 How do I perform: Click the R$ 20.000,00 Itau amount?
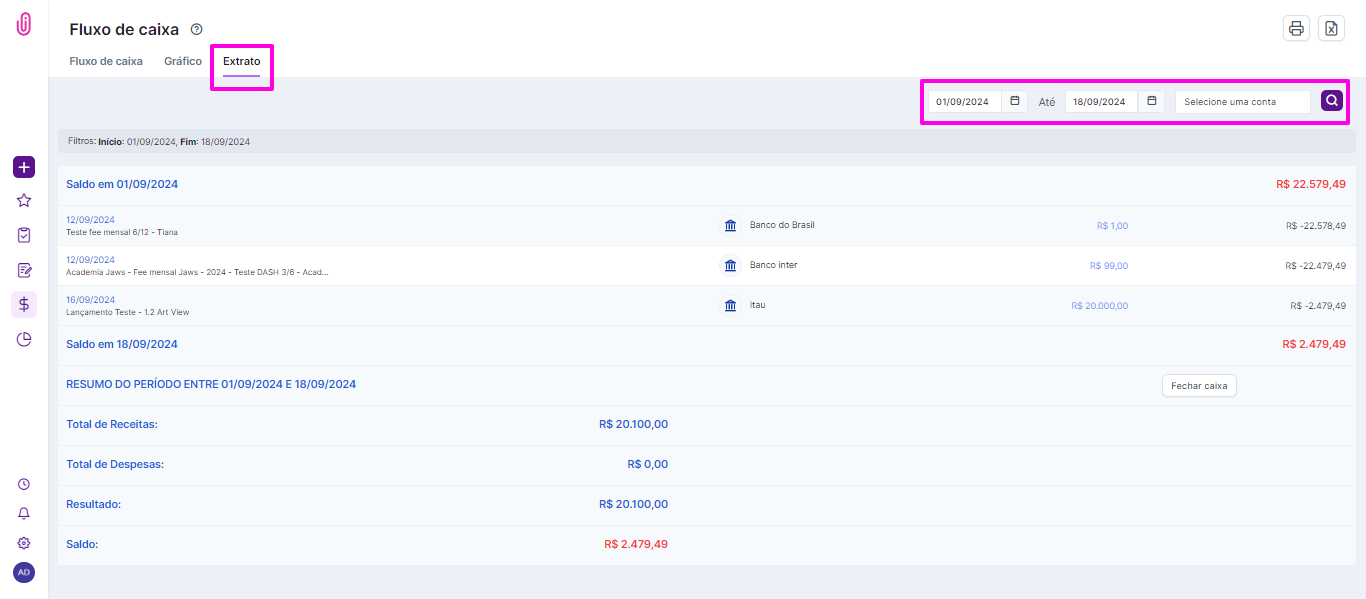(1099, 306)
